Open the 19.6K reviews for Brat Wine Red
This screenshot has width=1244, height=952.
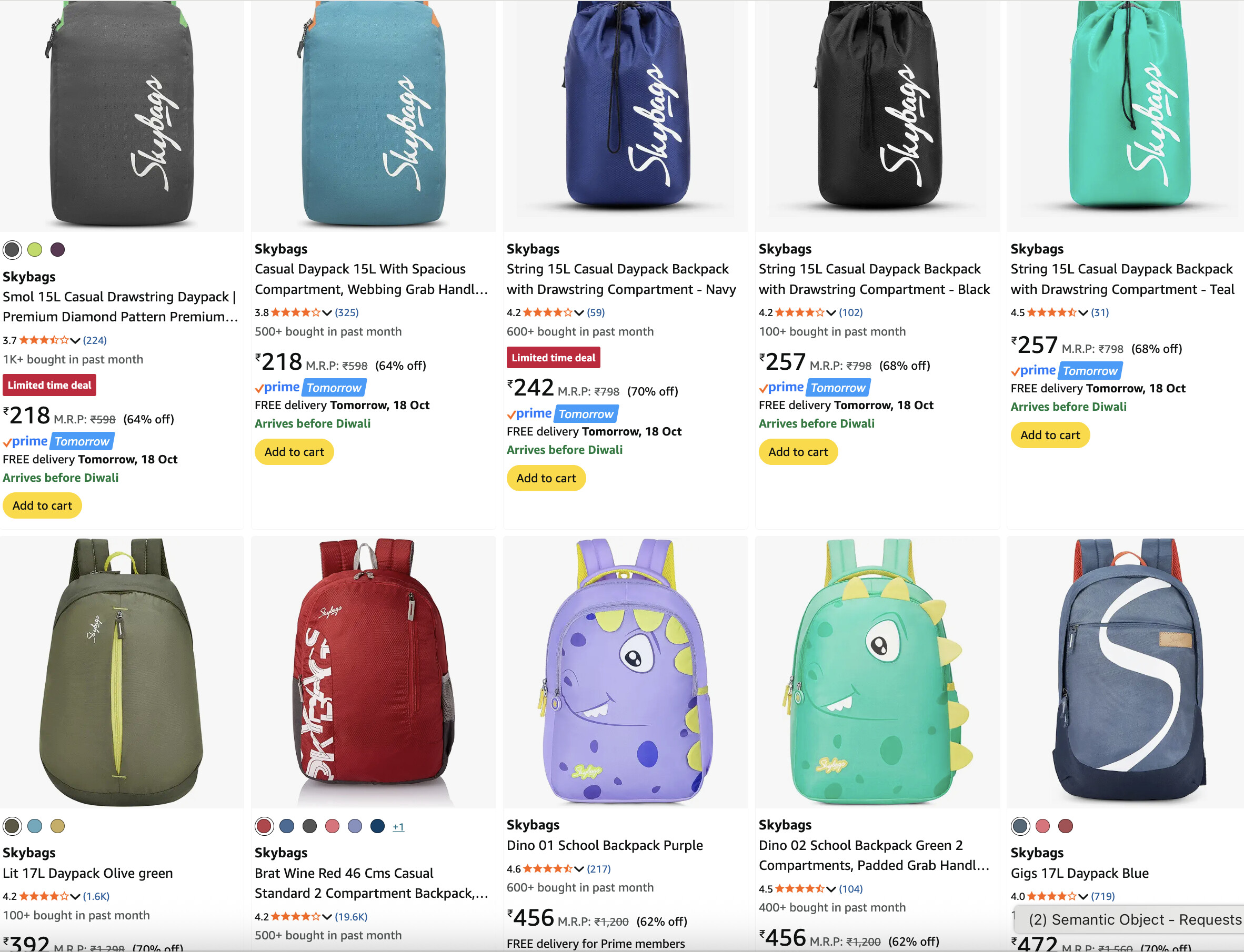pyautogui.click(x=350, y=916)
